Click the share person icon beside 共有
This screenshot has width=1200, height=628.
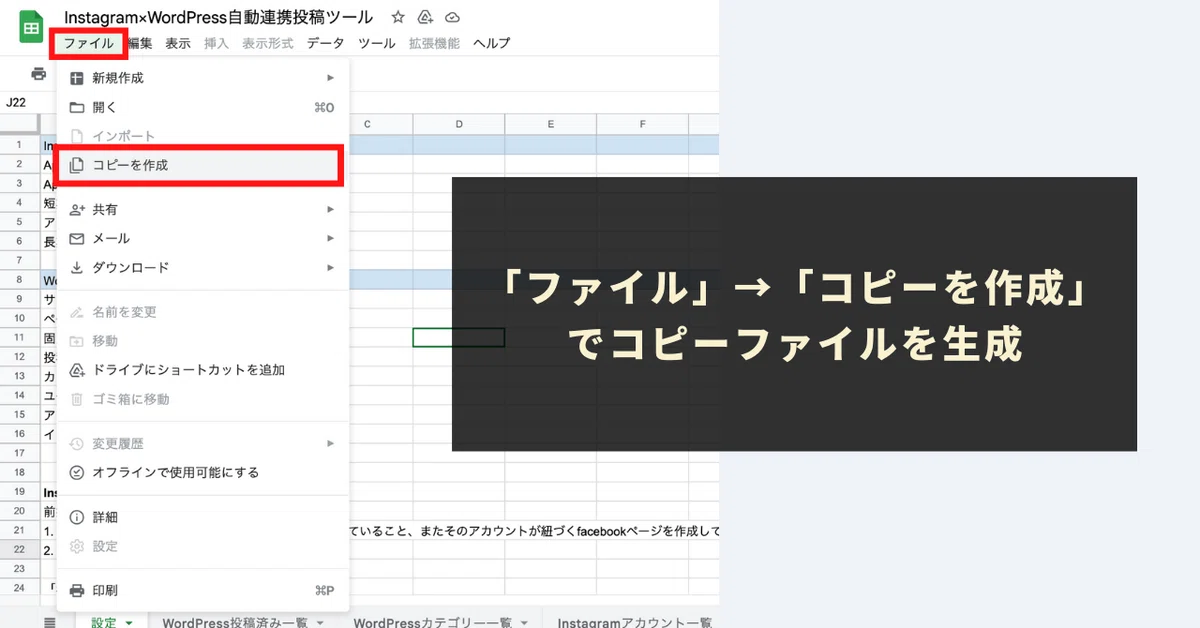click(77, 210)
